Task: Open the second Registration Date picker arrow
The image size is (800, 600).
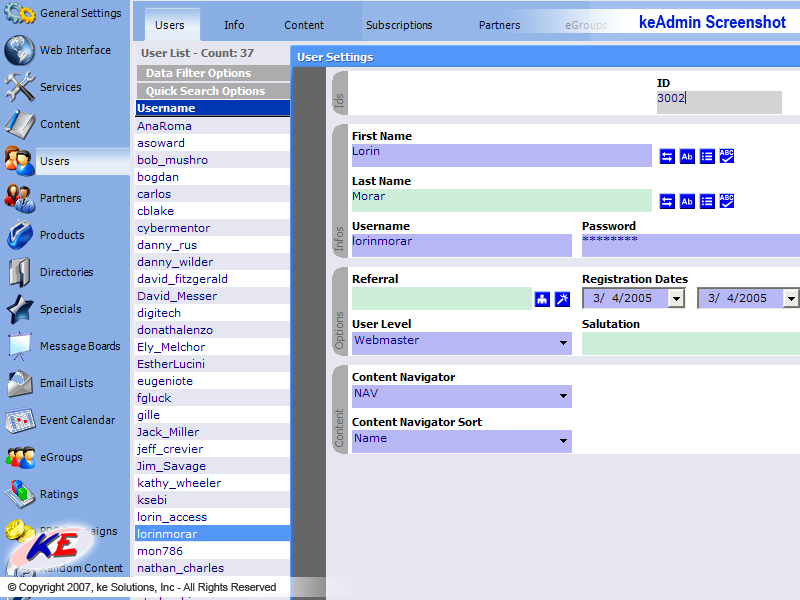Action: [x=791, y=298]
